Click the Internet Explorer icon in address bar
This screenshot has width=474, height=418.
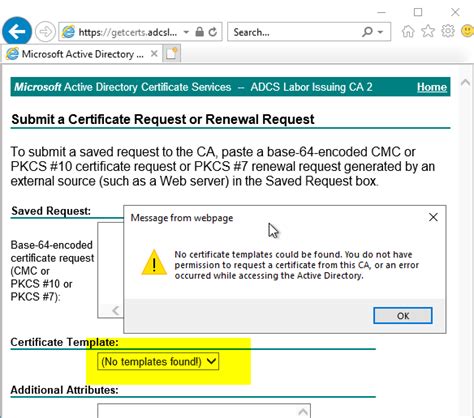coord(68,32)
